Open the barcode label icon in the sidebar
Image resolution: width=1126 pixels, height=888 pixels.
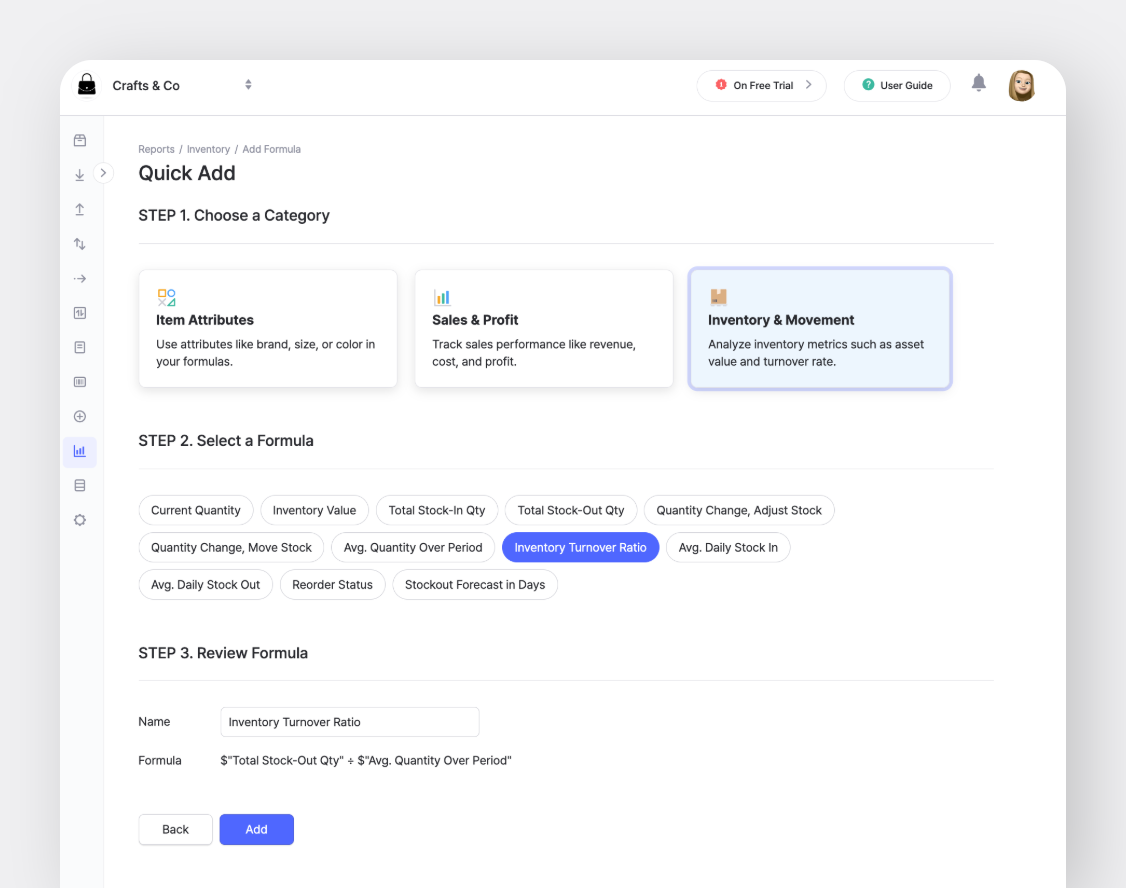pos(79,381)
